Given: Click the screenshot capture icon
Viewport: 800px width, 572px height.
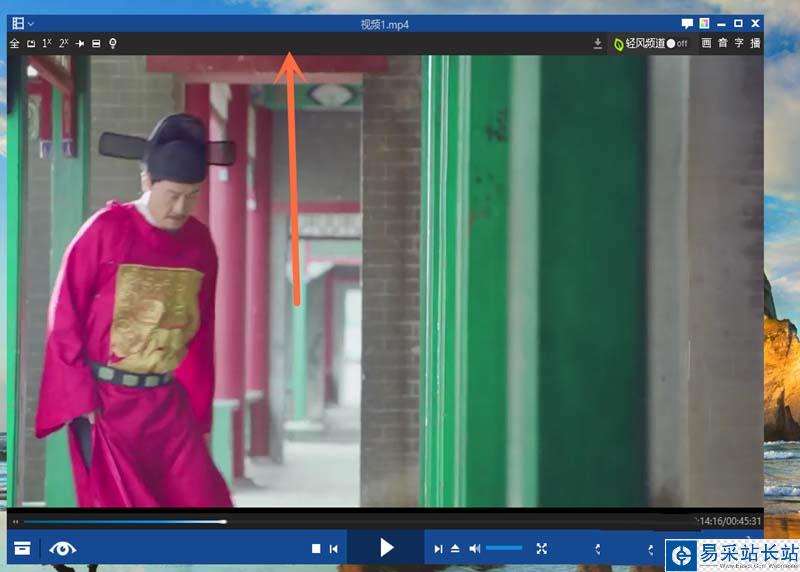Looking at the screenshot, I should click(x=31, y=44).
